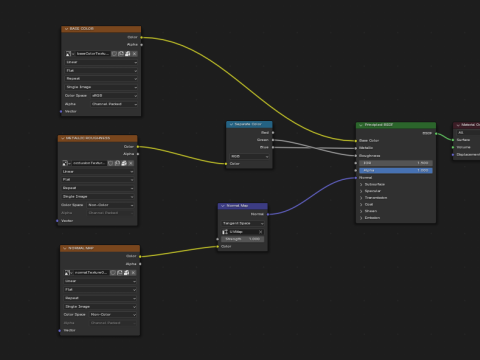Click Color output socket of BASE COLOR node
The height and width of the screenshot is (360, 480).
tap(141, 37)
